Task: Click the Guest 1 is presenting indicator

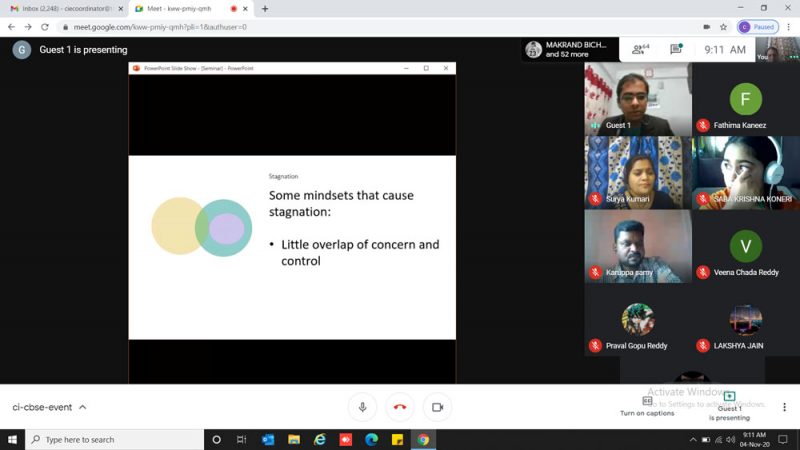Action: (729, 407)
